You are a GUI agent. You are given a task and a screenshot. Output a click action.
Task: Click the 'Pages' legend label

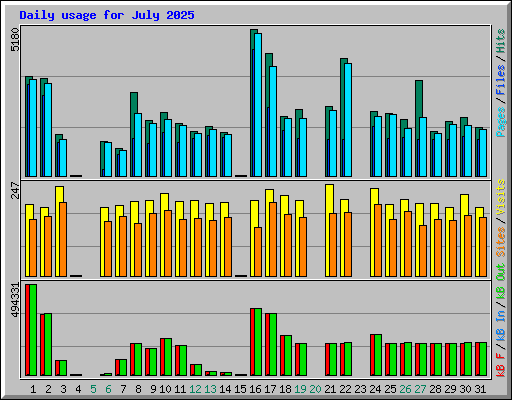pyautogui.click(x=501, y=122)
